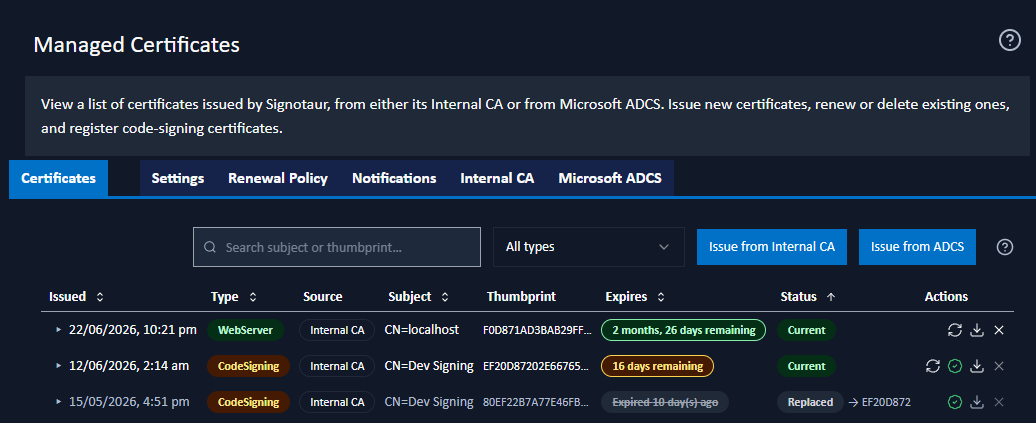Click the Thumbprint column header
Screen dimensions: 1036x423
(x=521, y=297)
